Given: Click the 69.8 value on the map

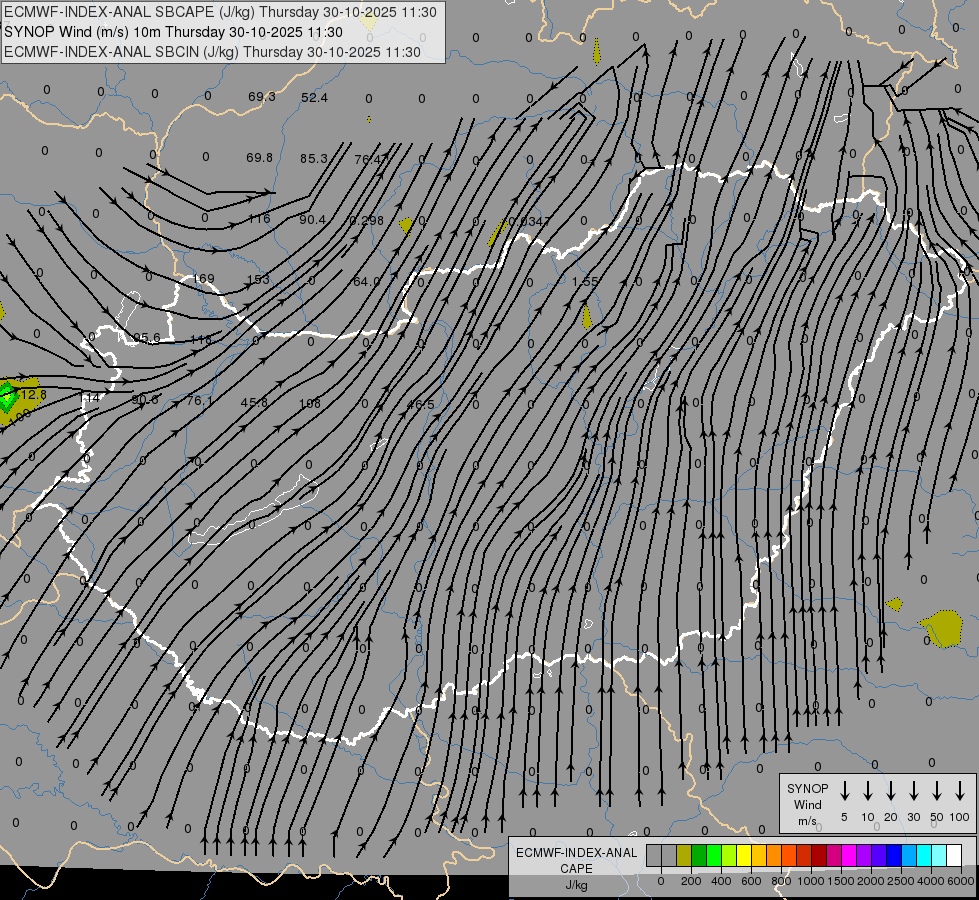Looking at the screenshot, I should [x=259, y=157].
